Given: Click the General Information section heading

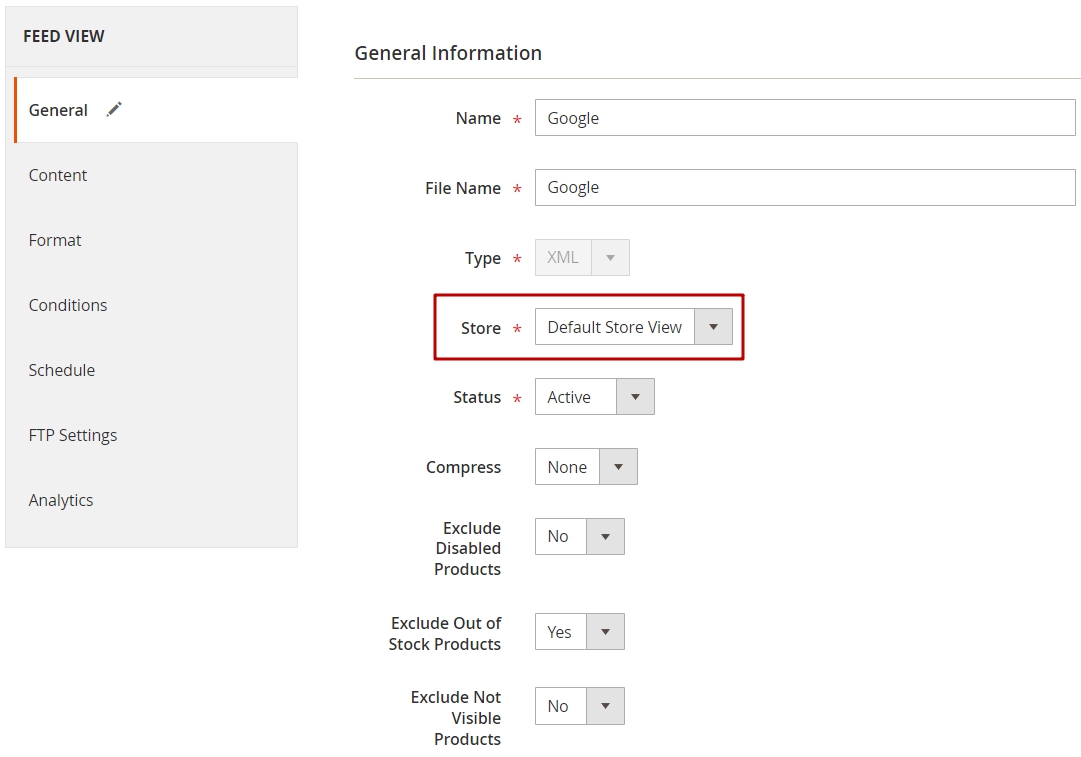Looking at the screenshot, I should [448, 53].
